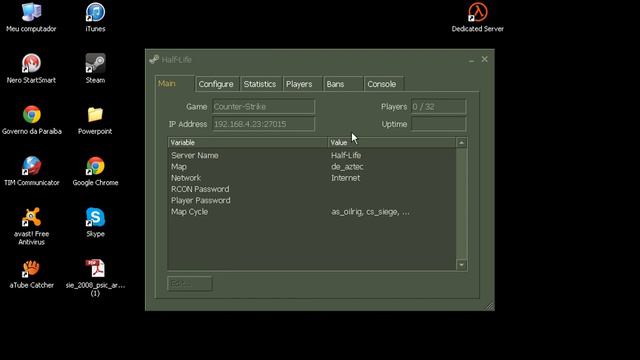Click the scrollbar down arrow
Screen dimensions: 640x360
461,265
